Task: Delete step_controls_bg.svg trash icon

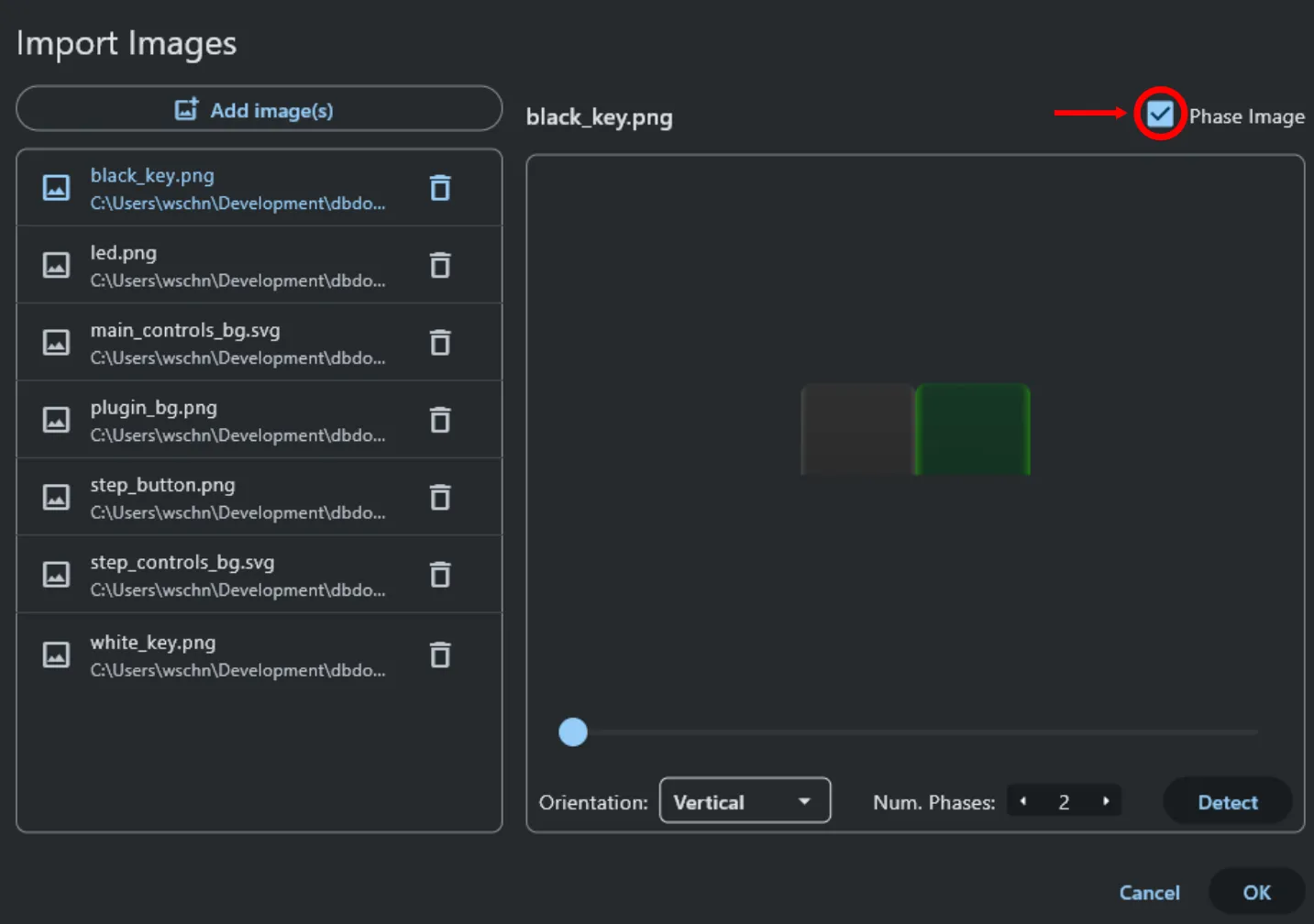Action: point(440,574)
